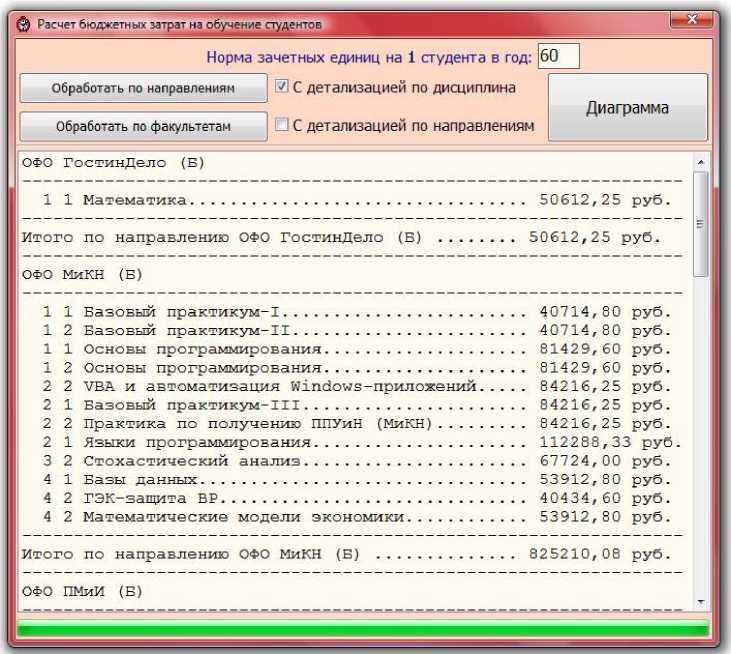Click 'Математические модели экономики' row
Screen dimensions: 731x654
[357, 517]
